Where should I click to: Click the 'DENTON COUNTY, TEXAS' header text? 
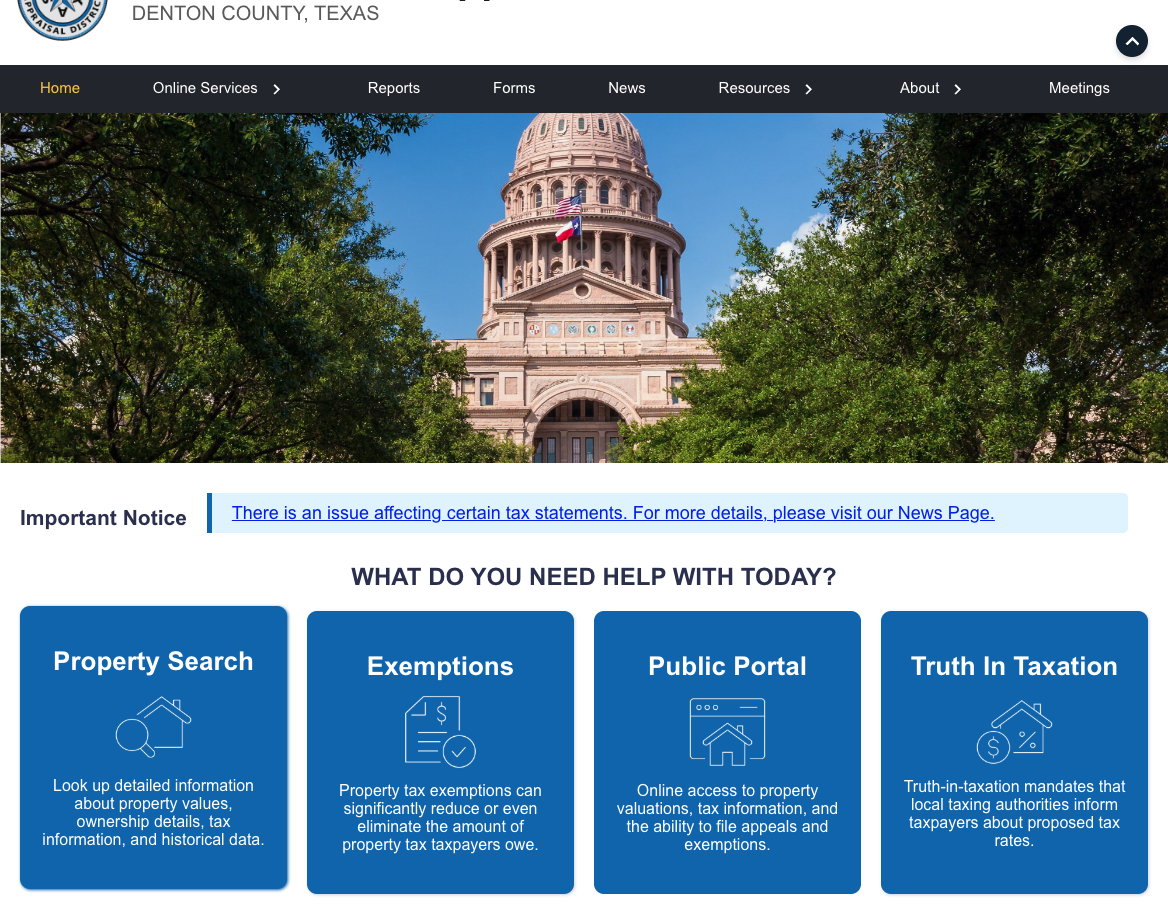tap(256, 13)
